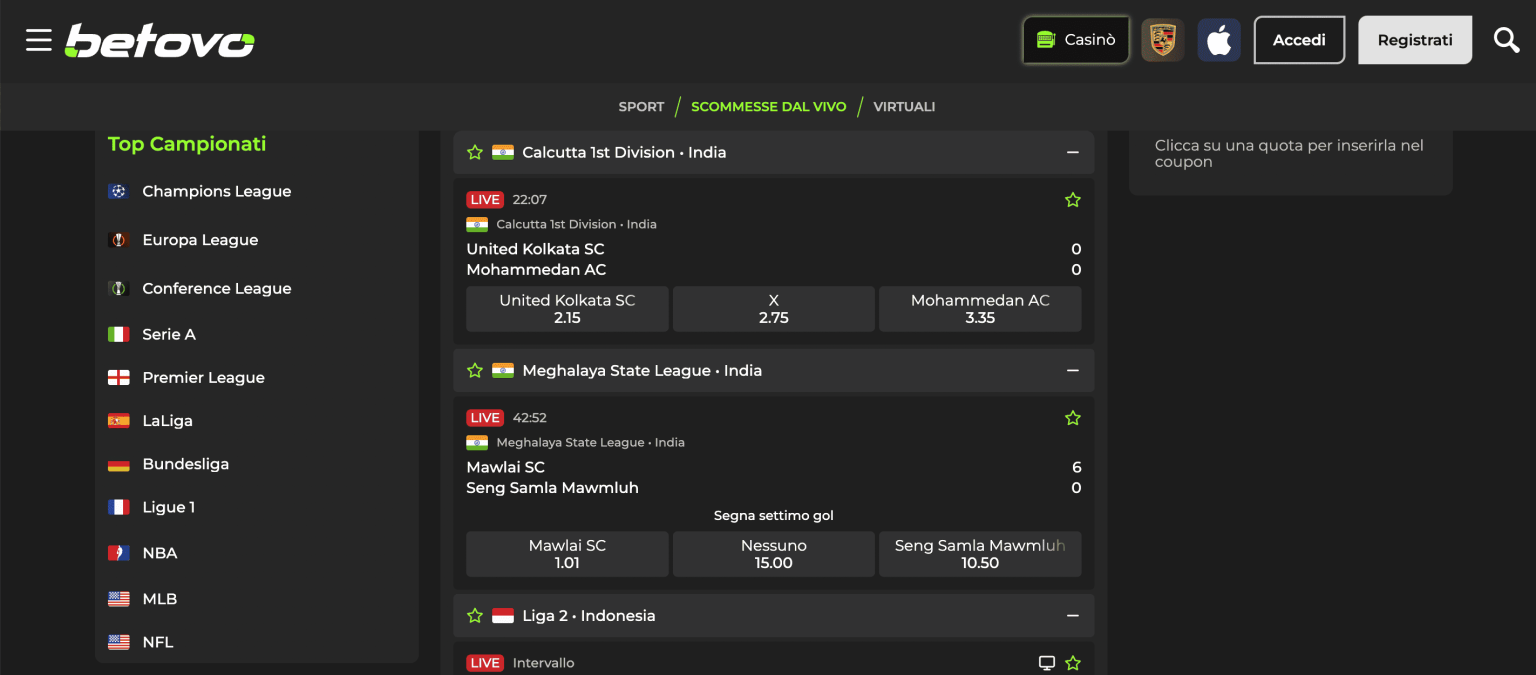Click the crest badge icon beside Casinò
Viewport: 1536px width, 675px height.
1163,40
